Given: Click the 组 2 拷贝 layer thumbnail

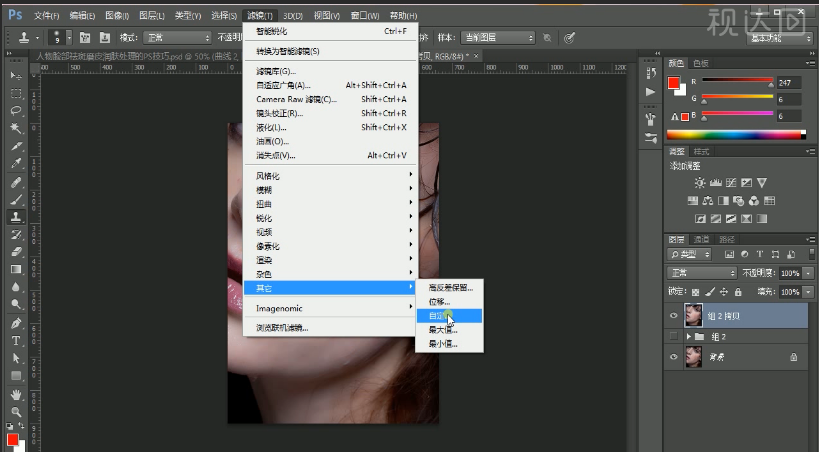Looking at the screenshot, I should [x=693, y=316].
